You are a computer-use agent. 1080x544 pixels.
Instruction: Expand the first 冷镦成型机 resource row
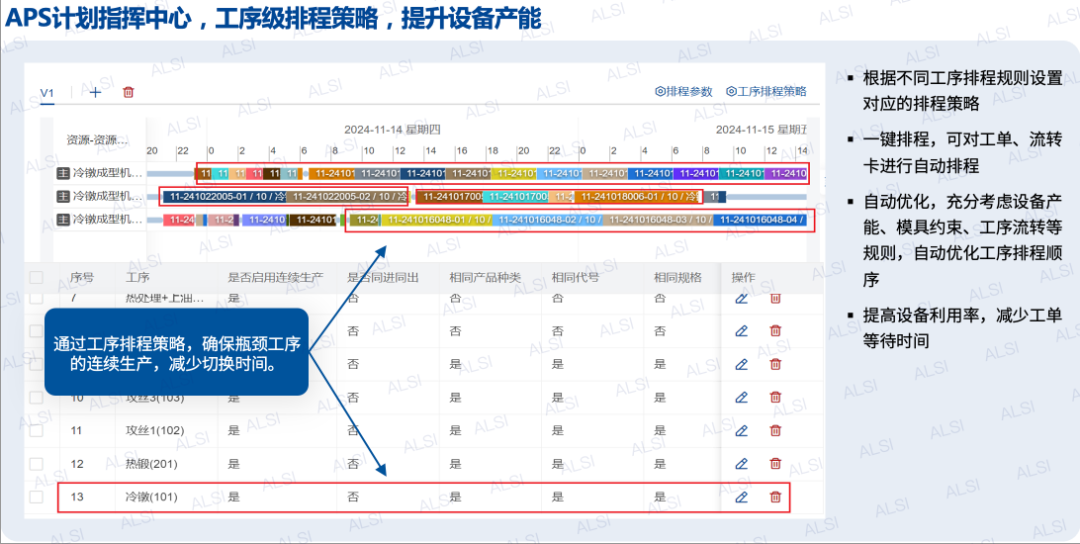click(62, 173)
